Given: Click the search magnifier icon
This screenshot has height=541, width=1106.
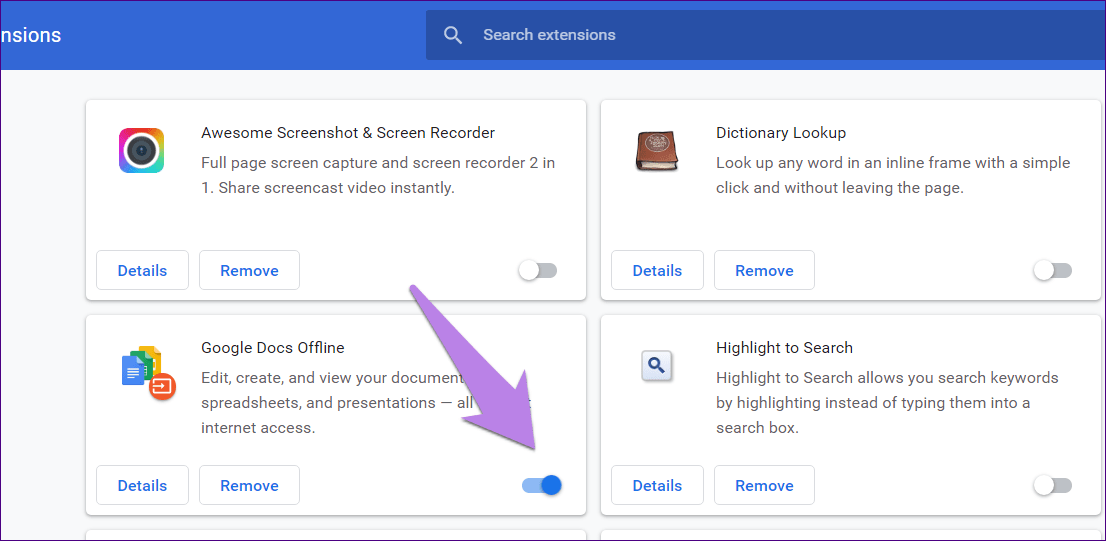Looking at the screenshot, I should (453, 35).
